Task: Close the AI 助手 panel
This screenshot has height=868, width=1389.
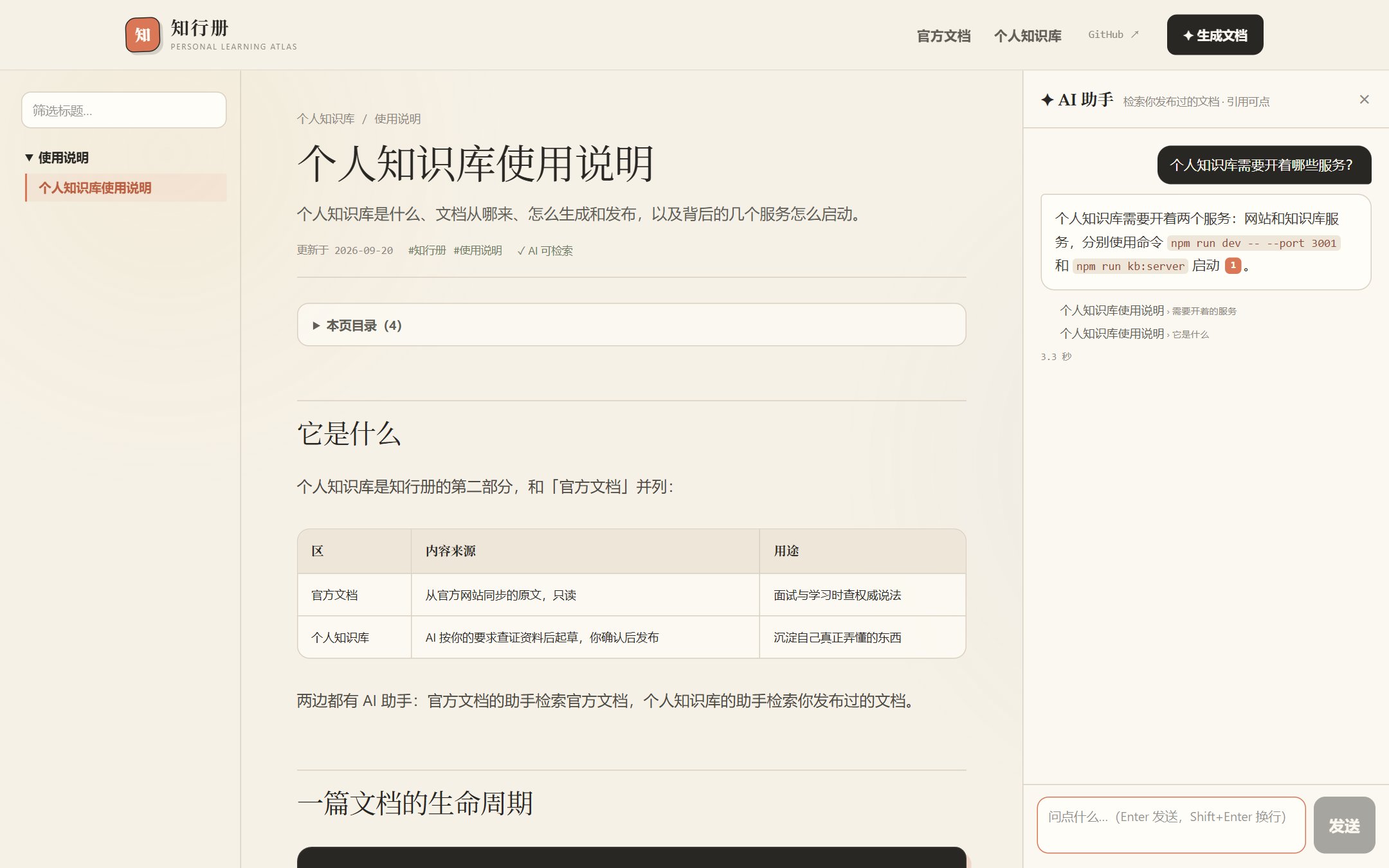Action: coord(1364,100)
